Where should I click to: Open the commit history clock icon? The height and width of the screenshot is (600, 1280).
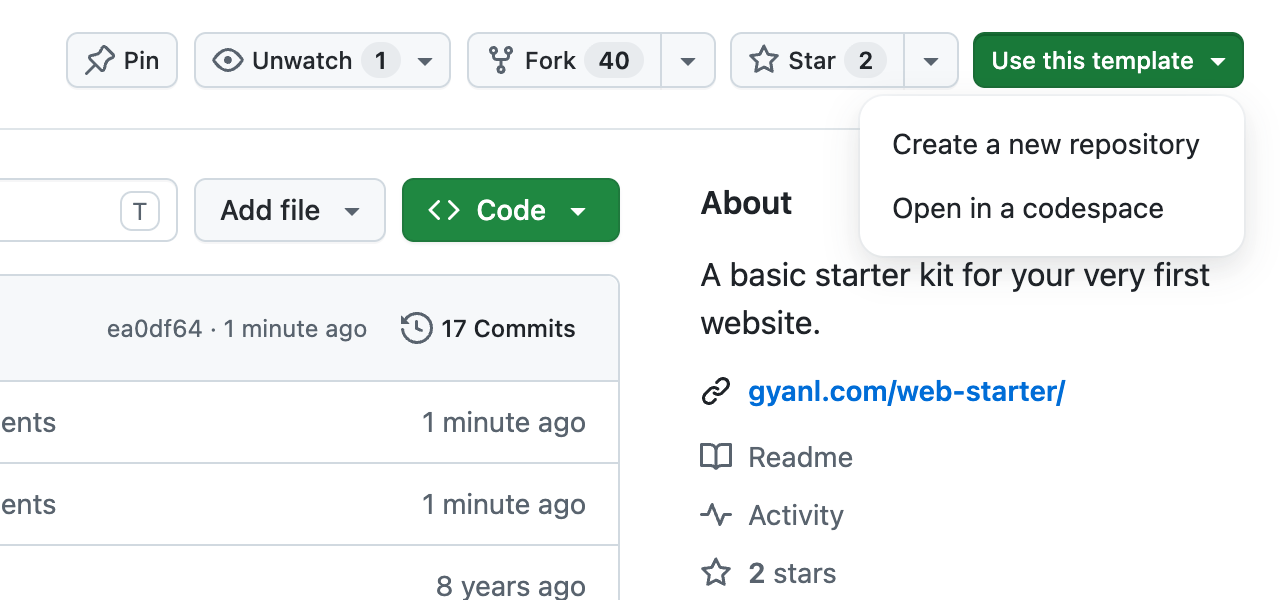(416, 328)
